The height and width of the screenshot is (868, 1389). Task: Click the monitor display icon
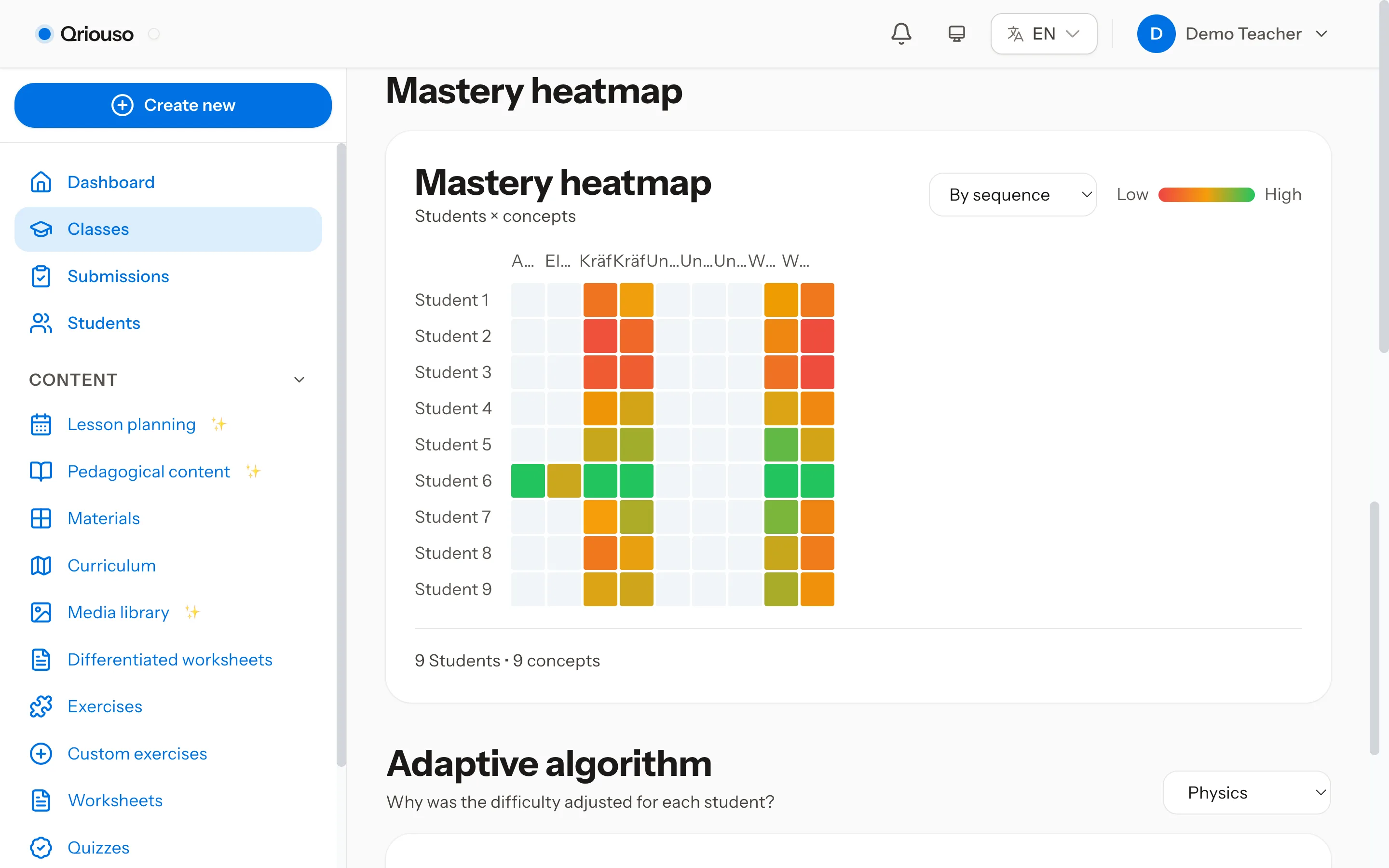pyautogui.click(x=956, y=34)
